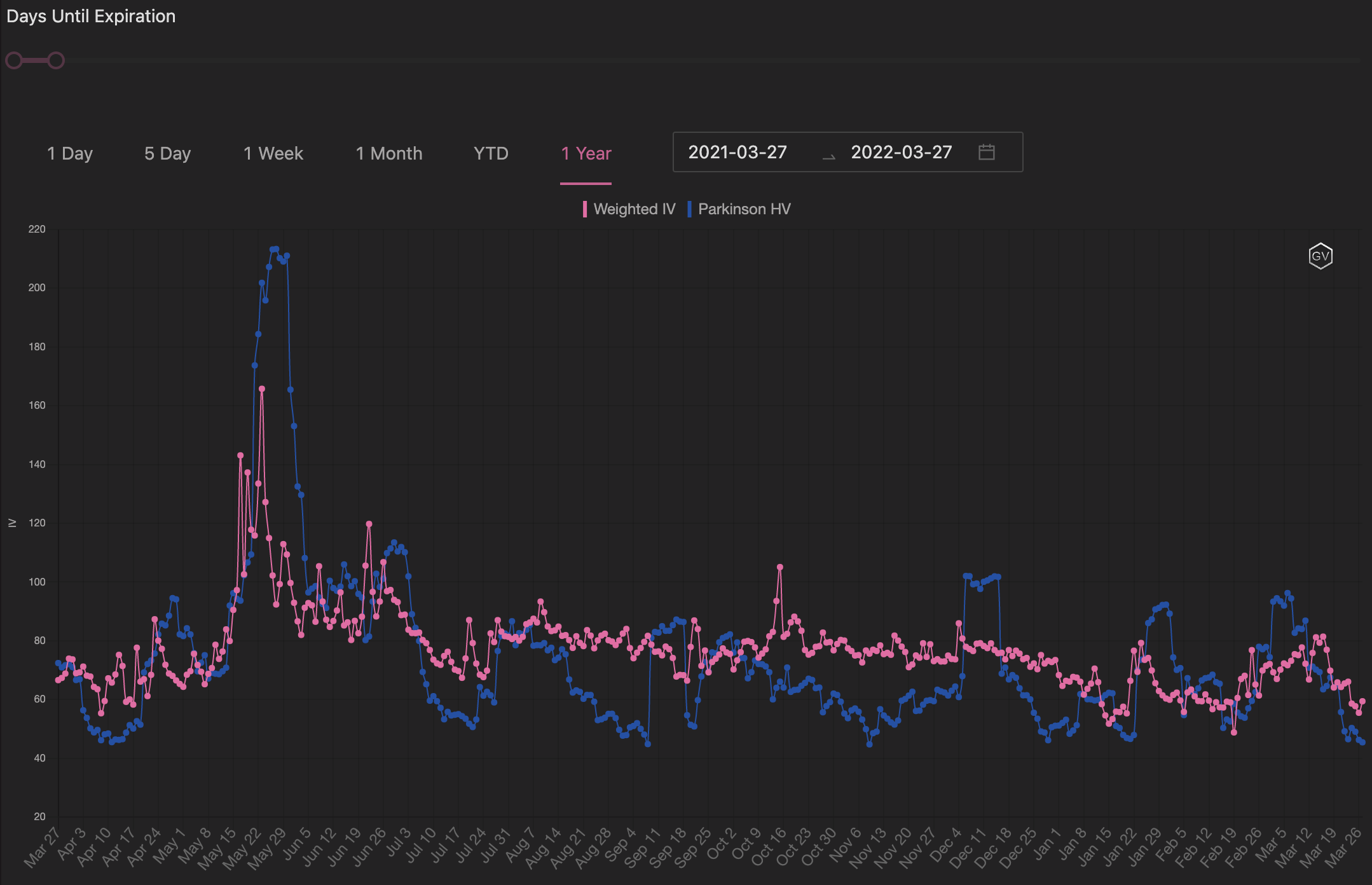Image resolution: width=1372 pixels, height=885 pixels.
Task: Toggle Parkinson HV legend series
Action: pyautogui.click(x=744, y=209)
